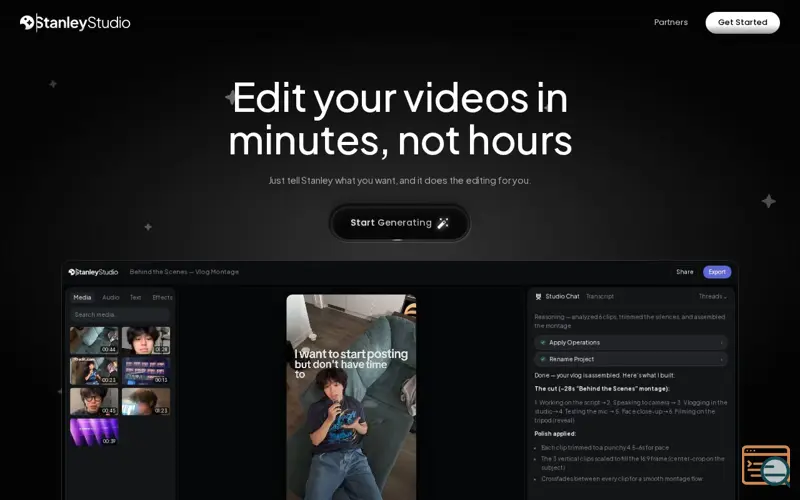
Task: Expand the Apply Operations row
Action: click(x=631, y=342)
